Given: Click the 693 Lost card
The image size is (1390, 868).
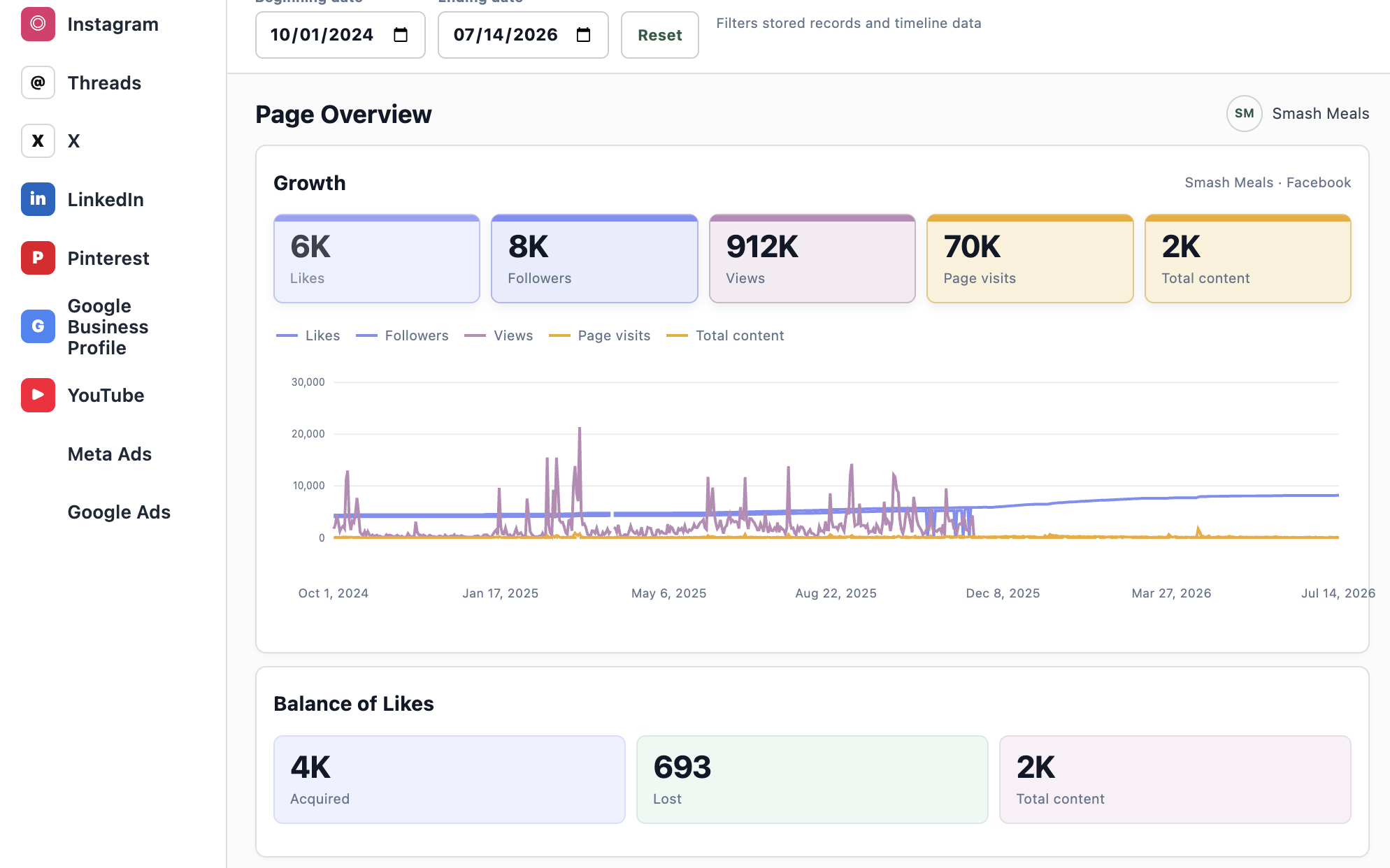Looking at the screenshot, I should 812,779.
